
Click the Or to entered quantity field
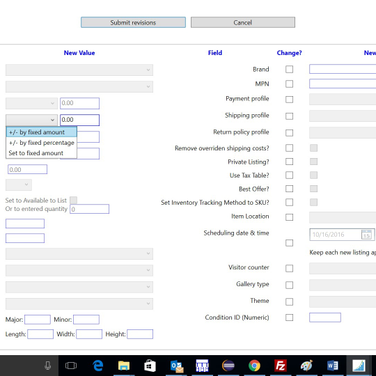tap(89, 209)
